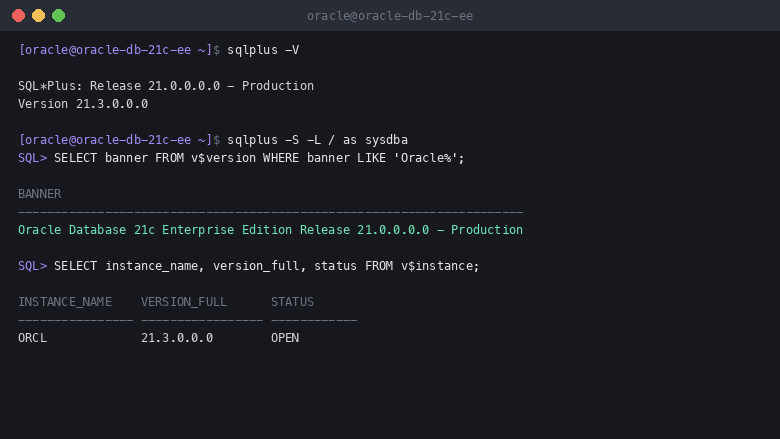The height and width of the screenshot is (439, 780).
Task: Click the SELECT instance_name query line
Action: pyautogui.click(x=267, y=266)
